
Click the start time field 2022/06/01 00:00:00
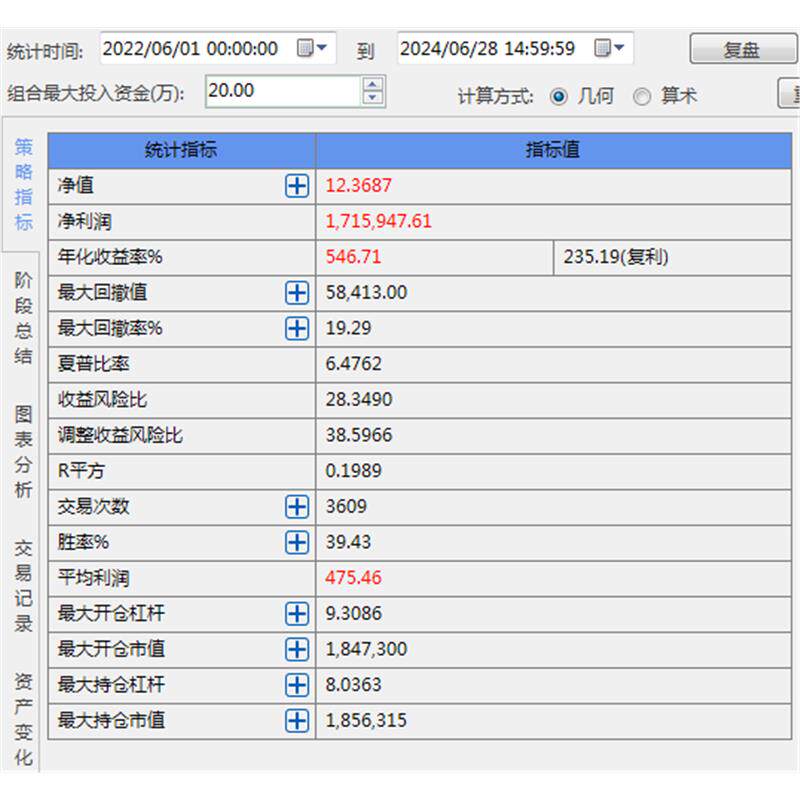click(x=218, y=48)
